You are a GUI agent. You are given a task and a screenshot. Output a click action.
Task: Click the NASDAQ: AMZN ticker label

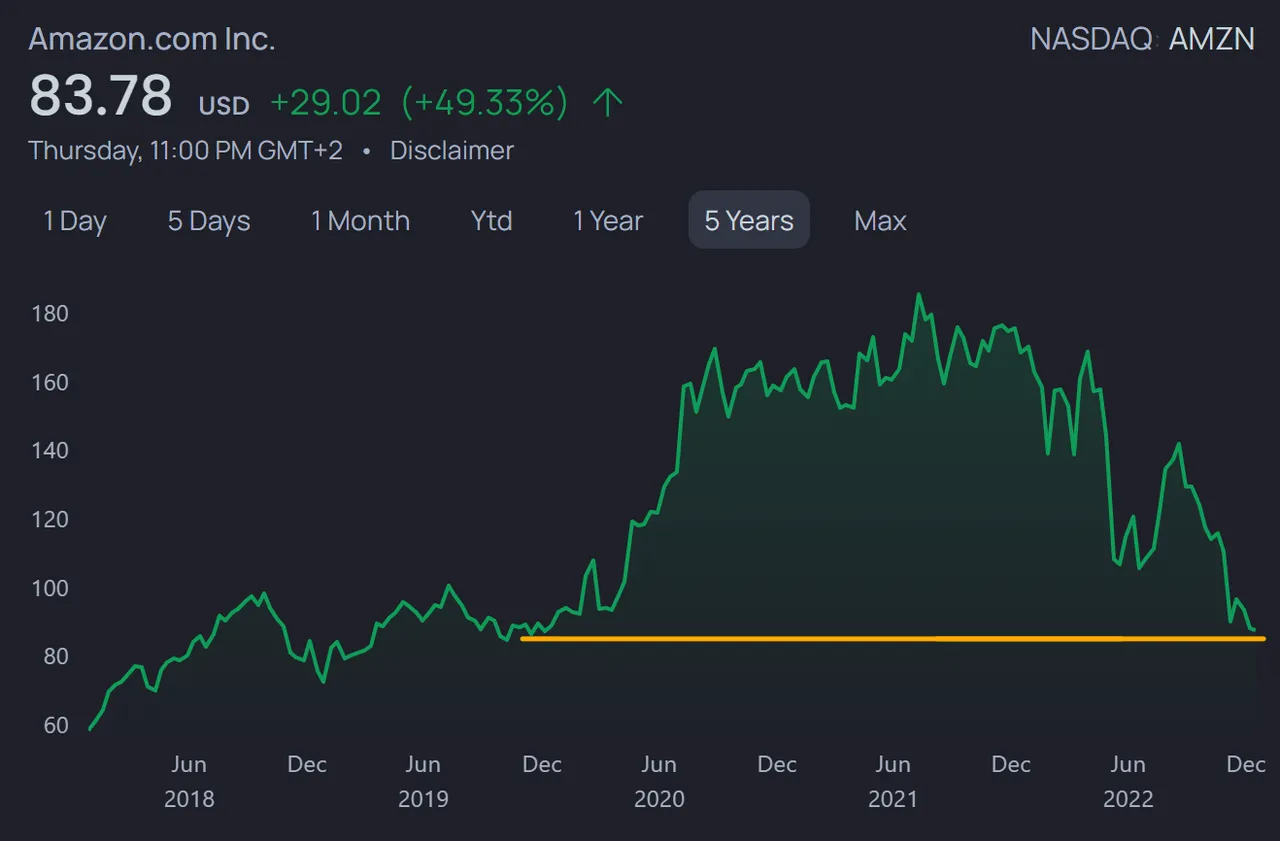1142,39
